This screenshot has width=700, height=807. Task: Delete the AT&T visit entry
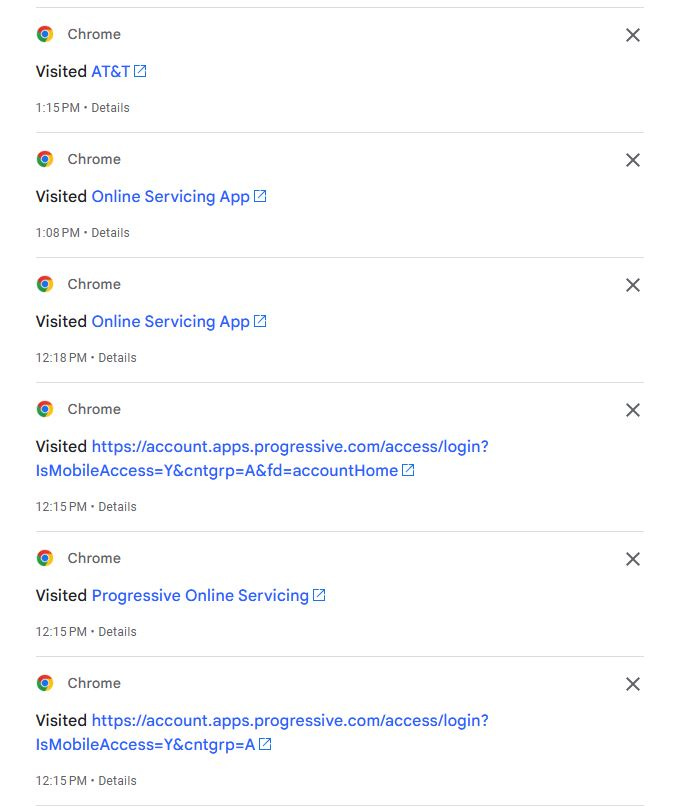(x=632, y=35)
